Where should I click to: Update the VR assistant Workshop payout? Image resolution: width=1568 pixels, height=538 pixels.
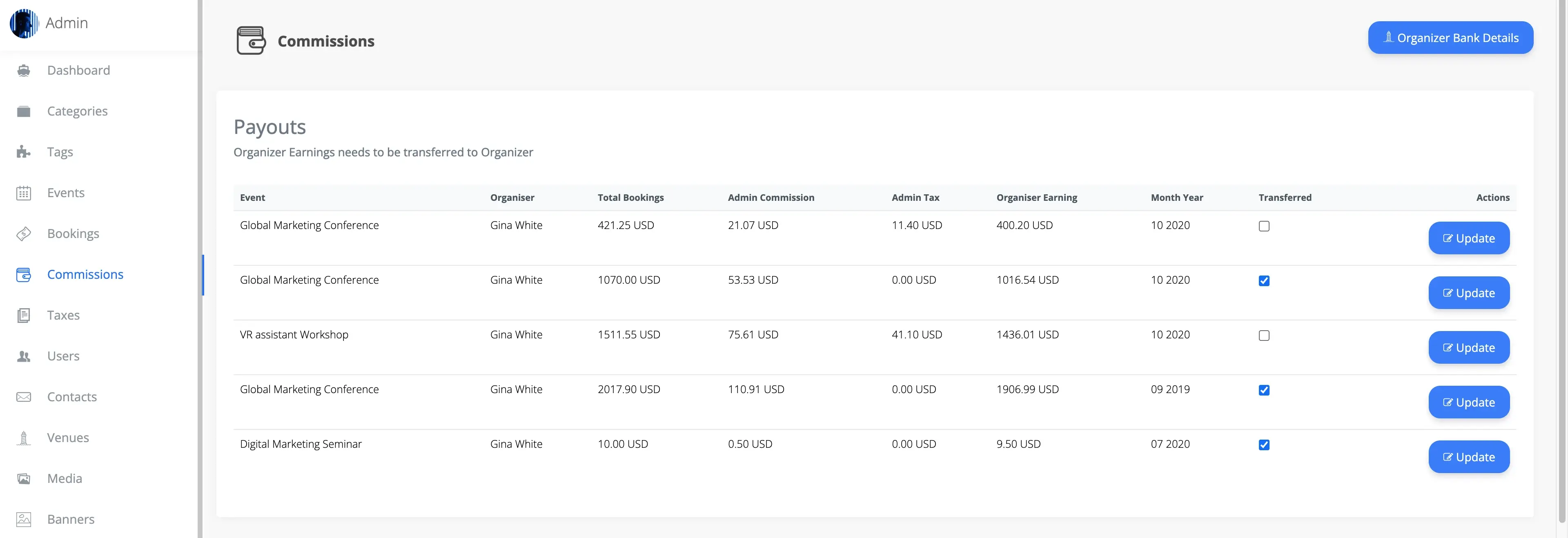point(1468,347)
